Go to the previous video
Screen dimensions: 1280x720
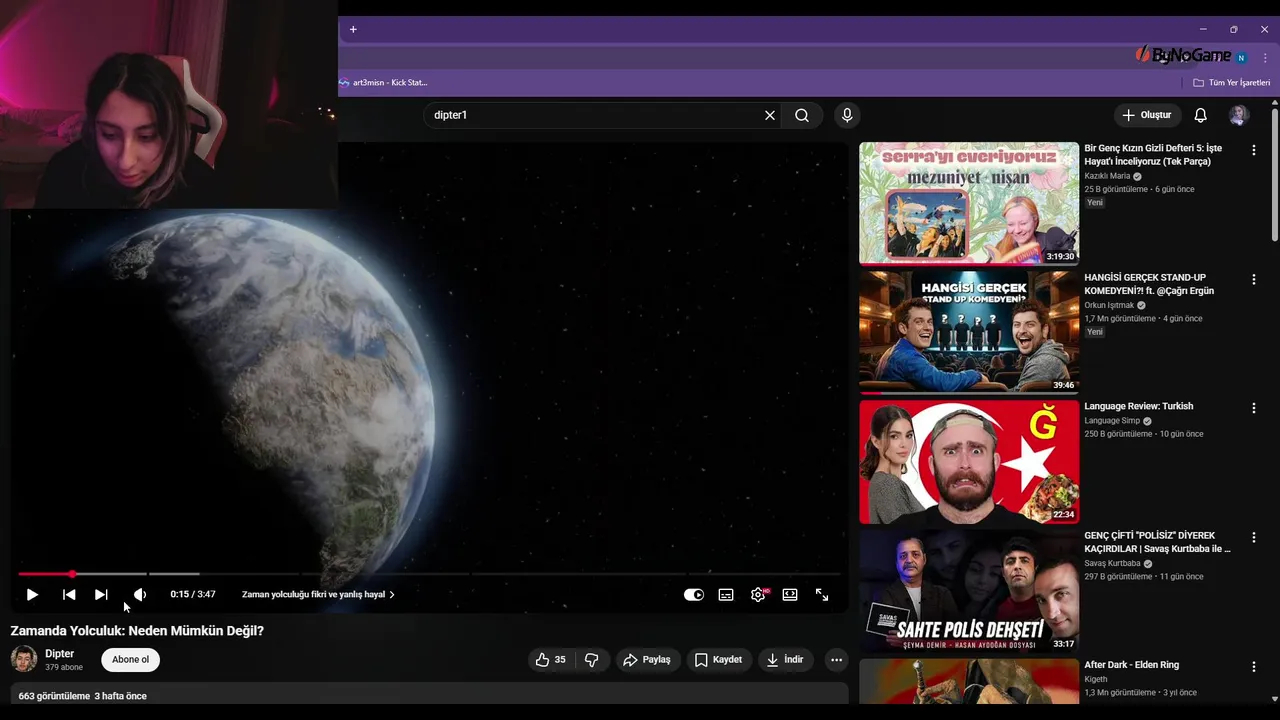coord(69,594)
